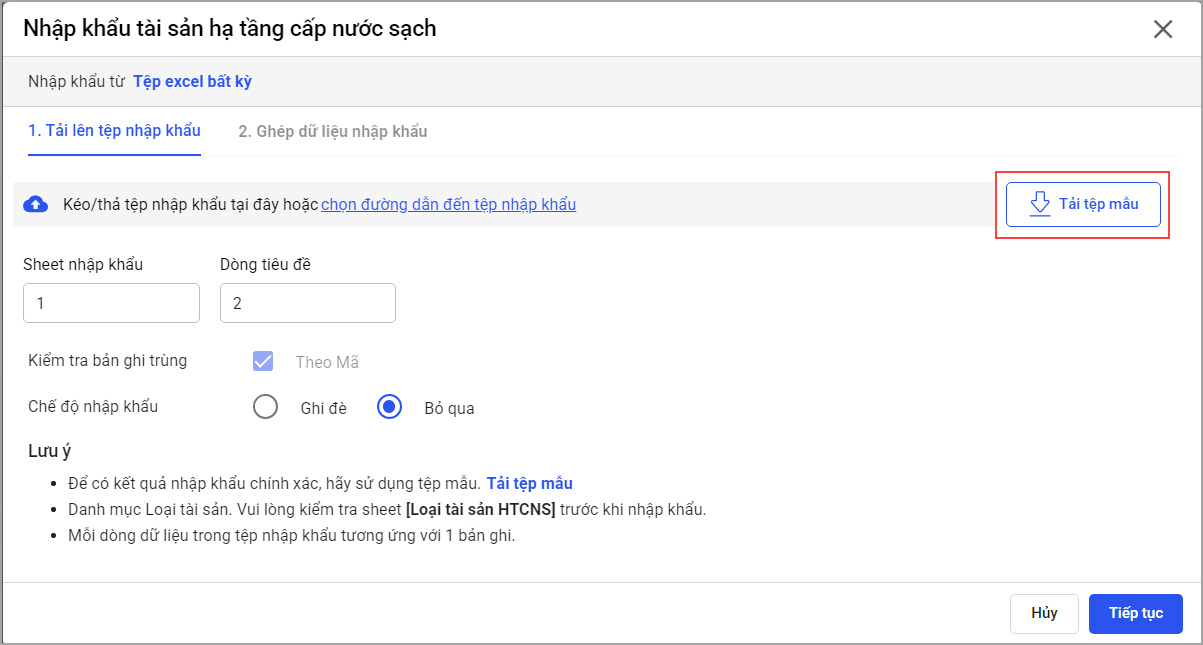
Task: Click the cloud upload icon
Action: (36, 205)
